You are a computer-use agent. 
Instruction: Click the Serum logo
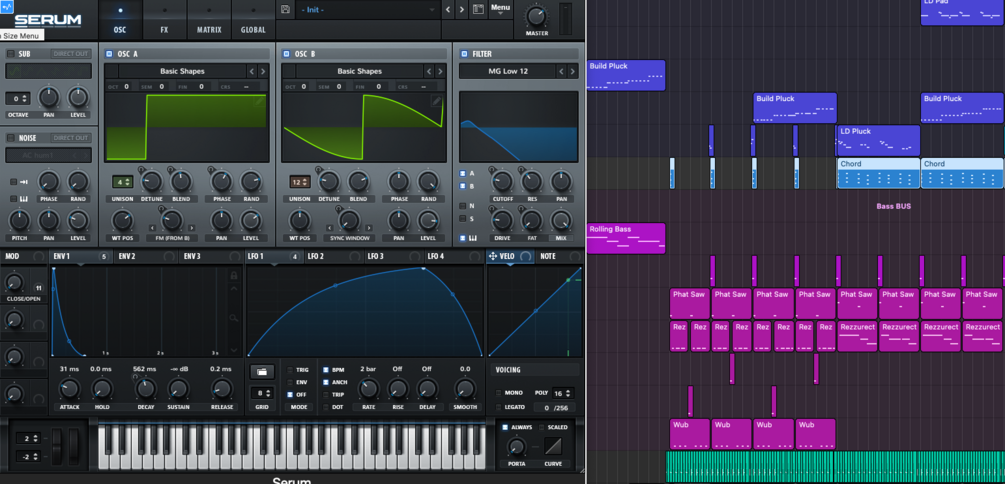(48, 20)
